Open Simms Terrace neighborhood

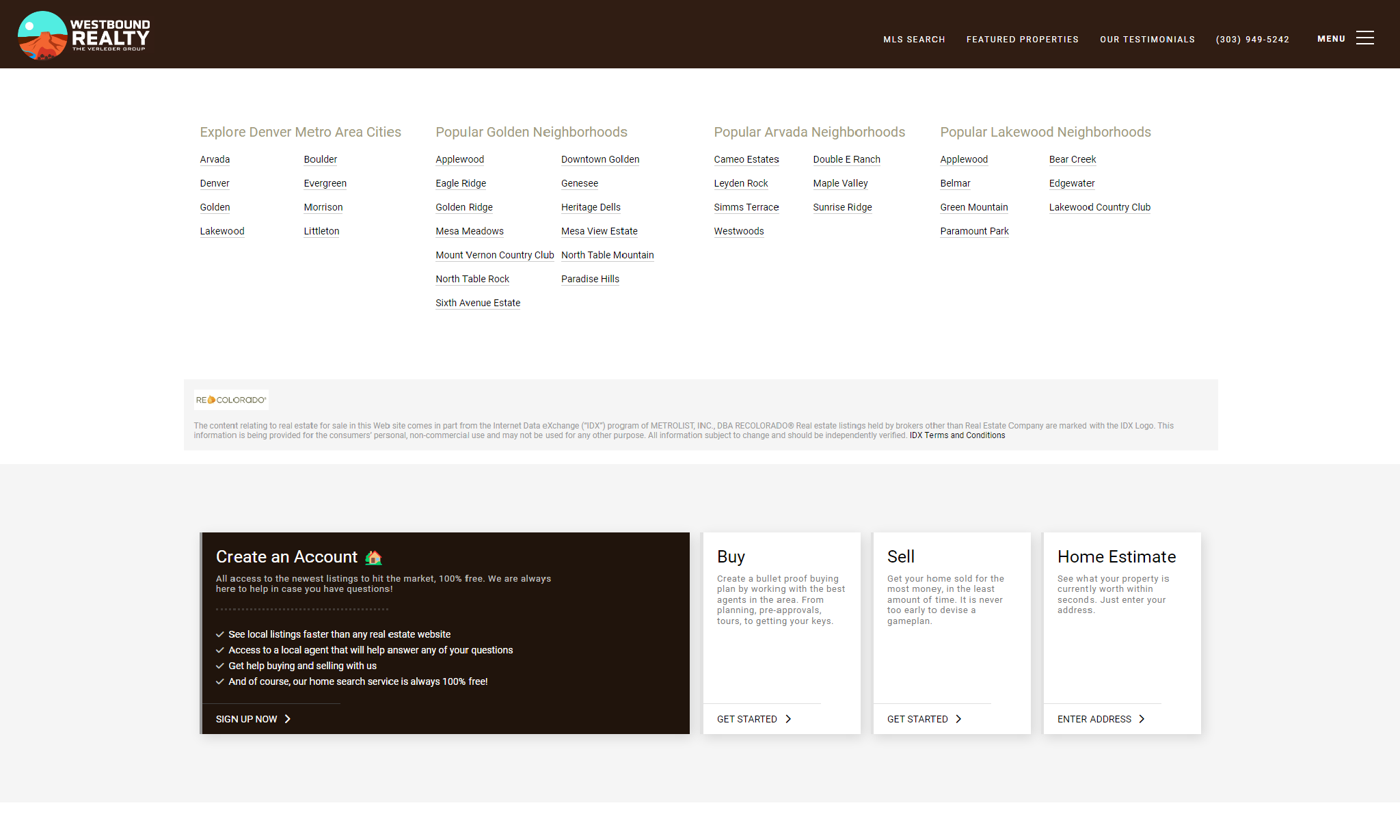[746, 207]
